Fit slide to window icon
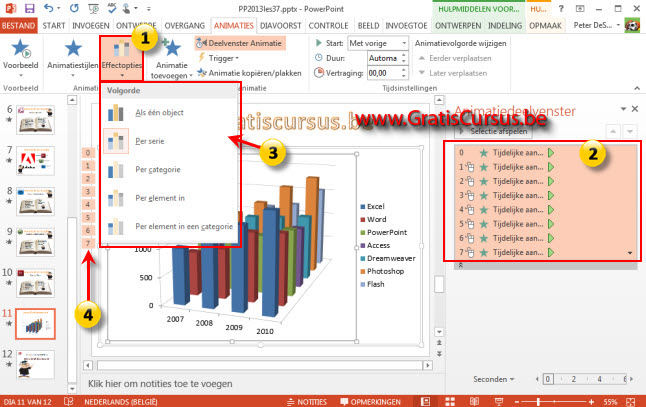This screenshot has height=407, width=646. 631,402
